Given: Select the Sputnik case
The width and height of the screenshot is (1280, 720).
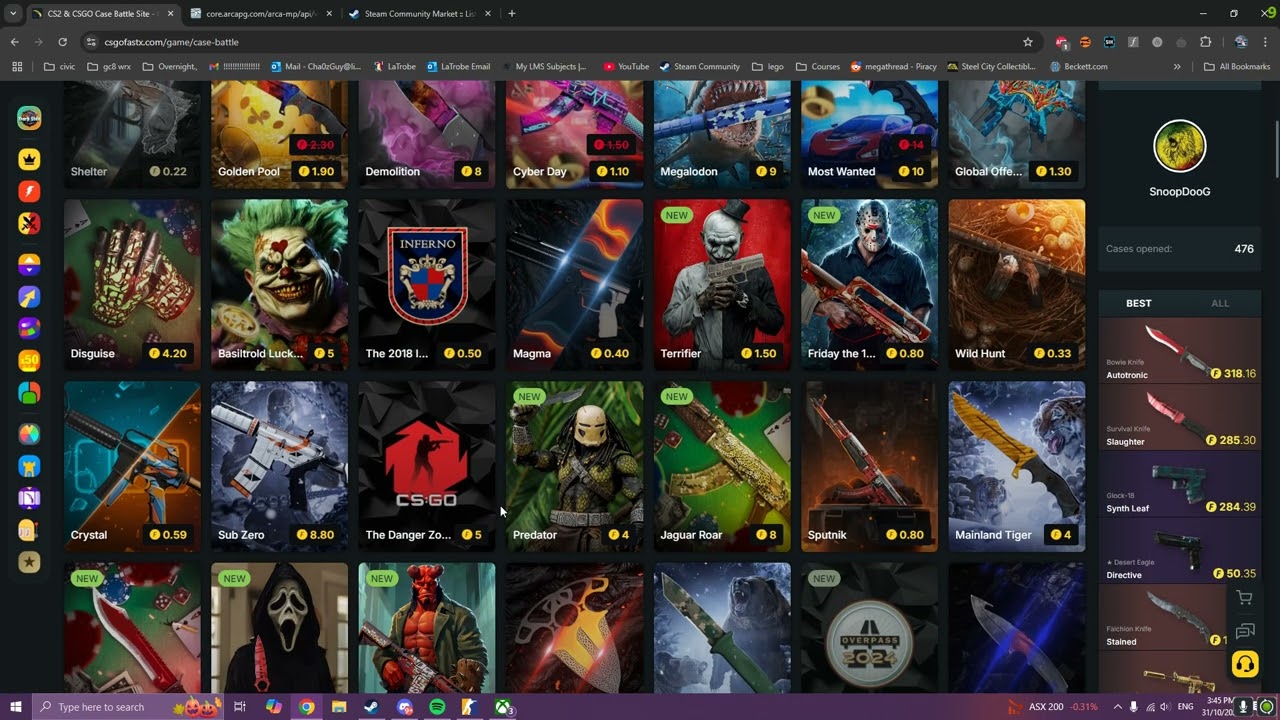Looking at the screenshot, I should [869, 466].
